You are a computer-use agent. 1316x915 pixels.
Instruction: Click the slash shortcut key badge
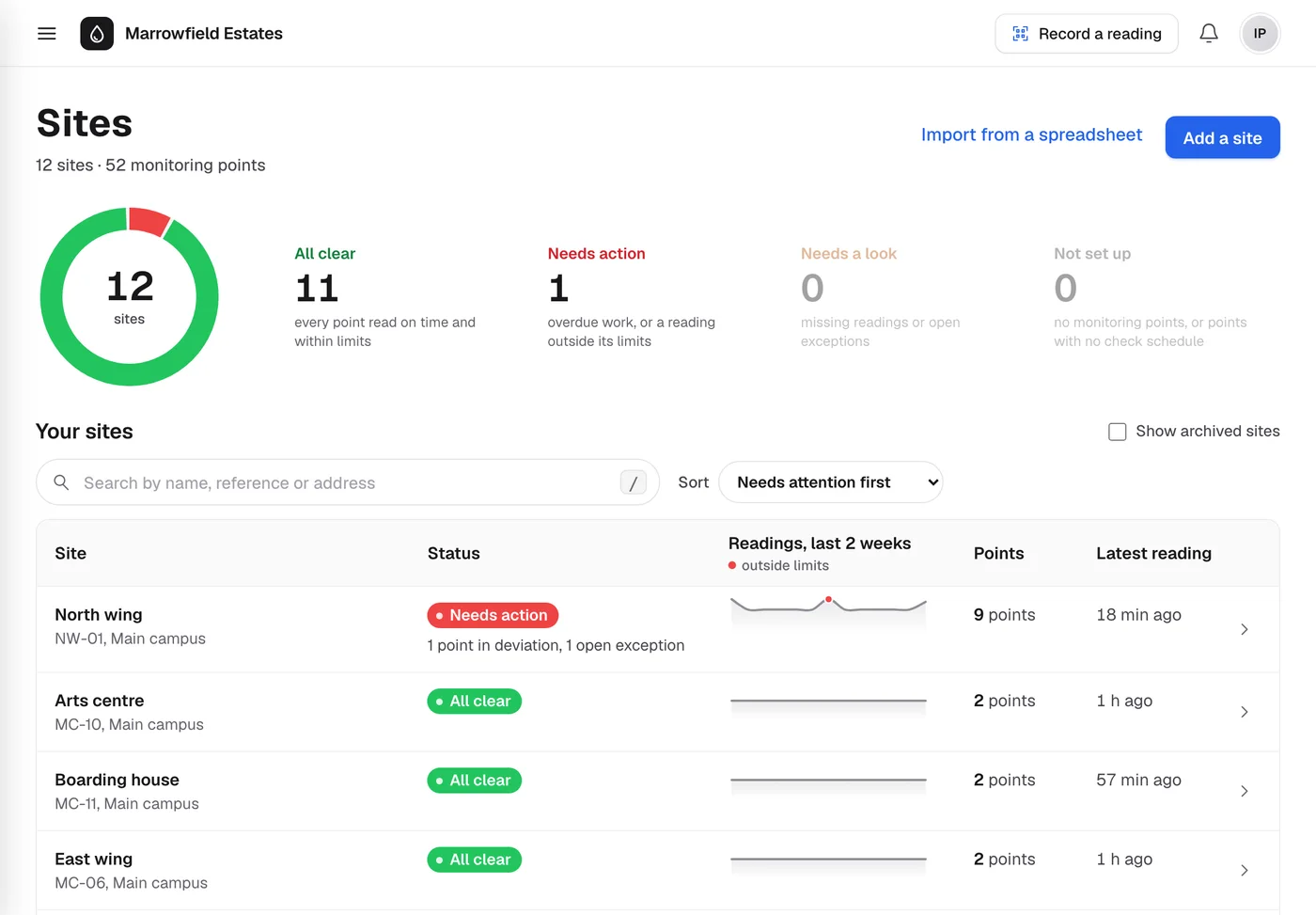click(x=634, y=482)
